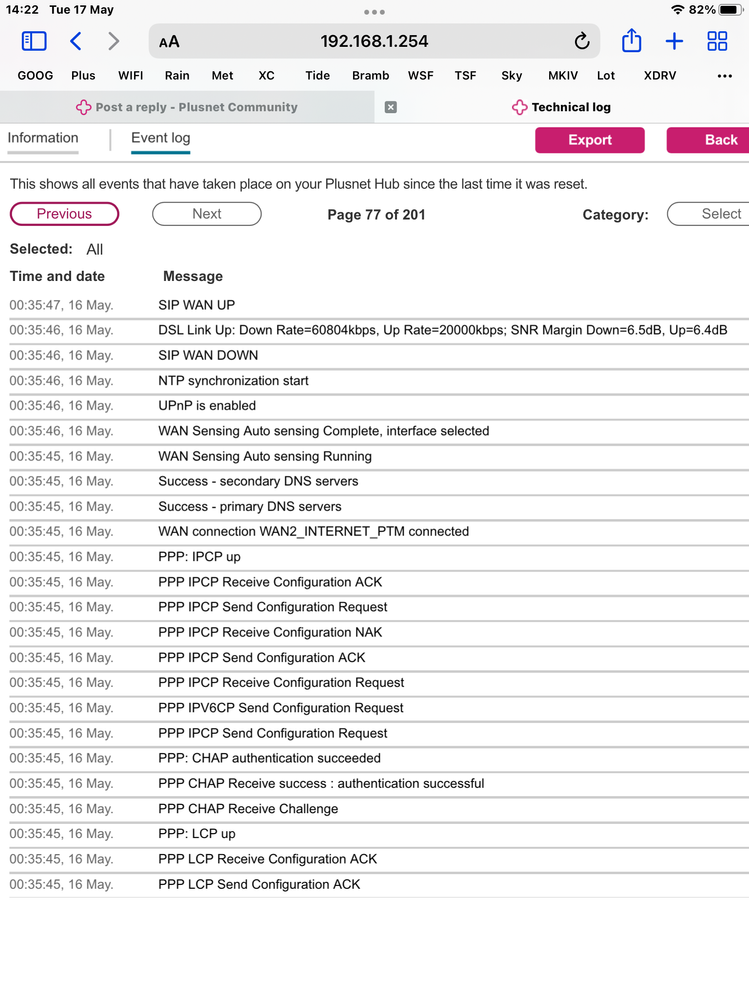Viewport: 749px width, 999px height.
Task: Click the pink Back button
Action: pos(708,140)
